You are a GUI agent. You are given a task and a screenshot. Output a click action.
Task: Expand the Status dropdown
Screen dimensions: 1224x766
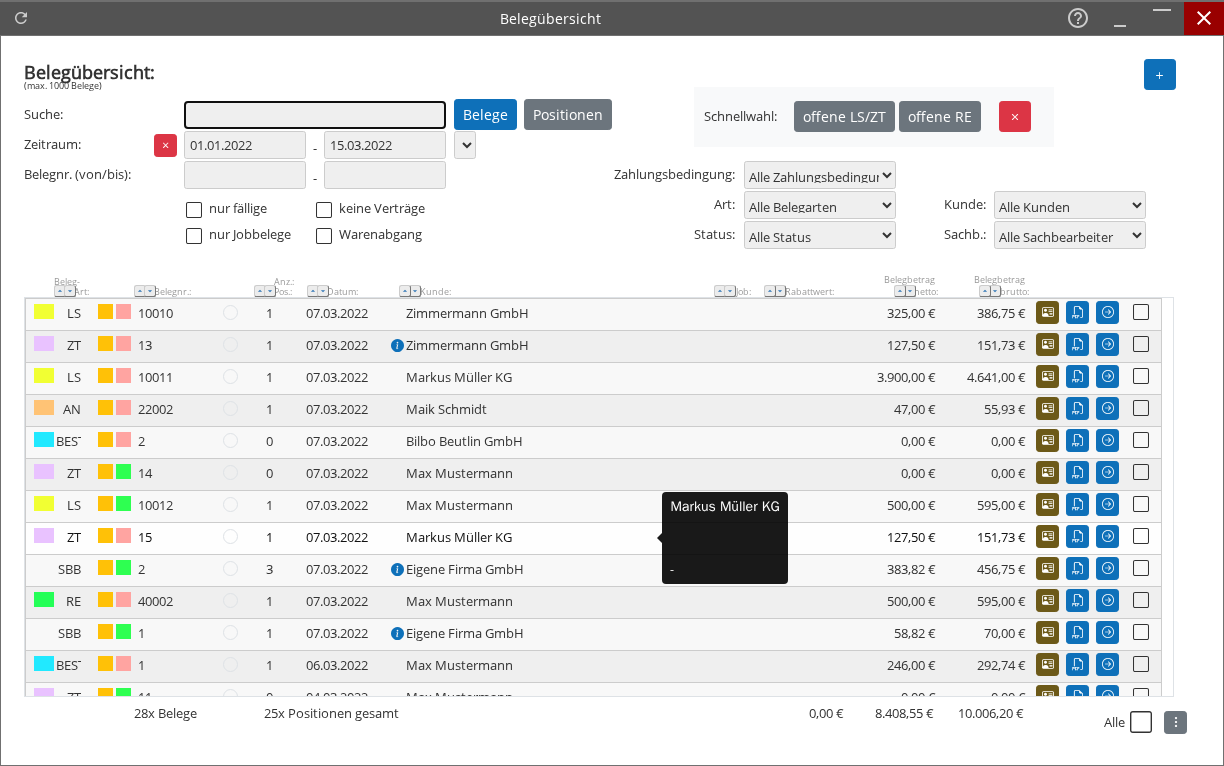point(819,236)
